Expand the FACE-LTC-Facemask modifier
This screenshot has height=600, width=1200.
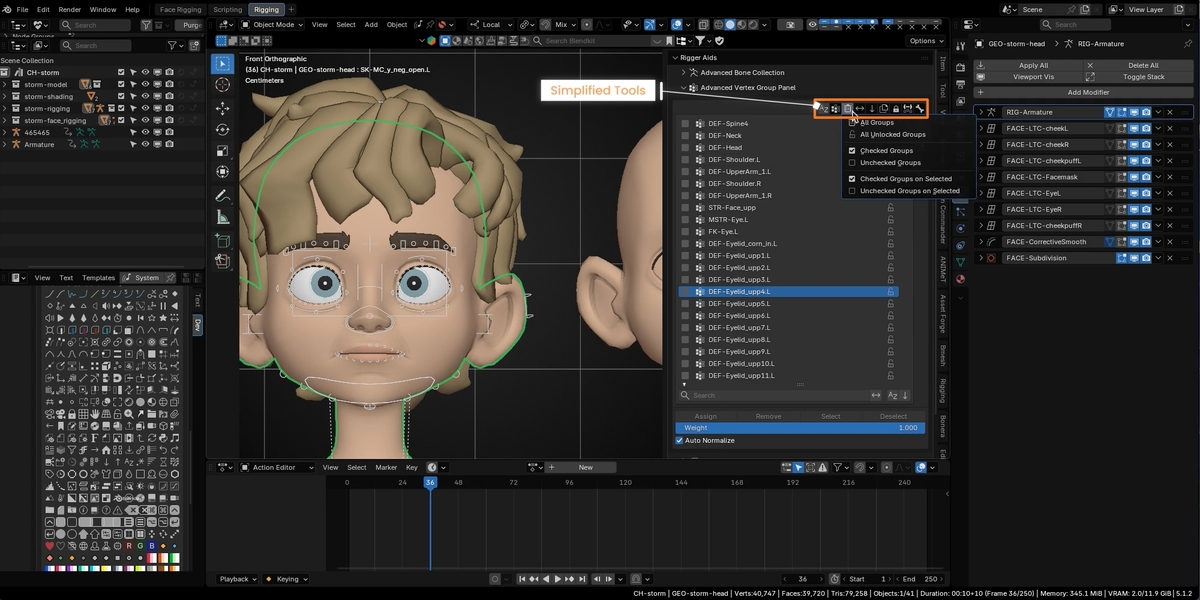[981, 177]
